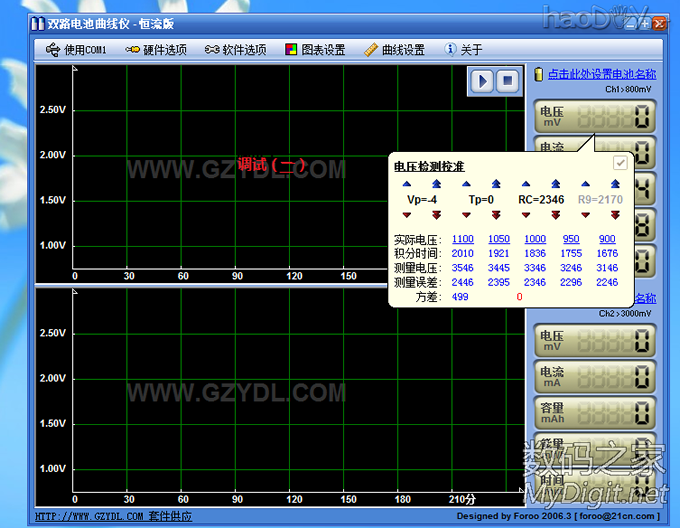680x528 pixels.
Task: Open the 关于 about dialog
Action: 463,49
